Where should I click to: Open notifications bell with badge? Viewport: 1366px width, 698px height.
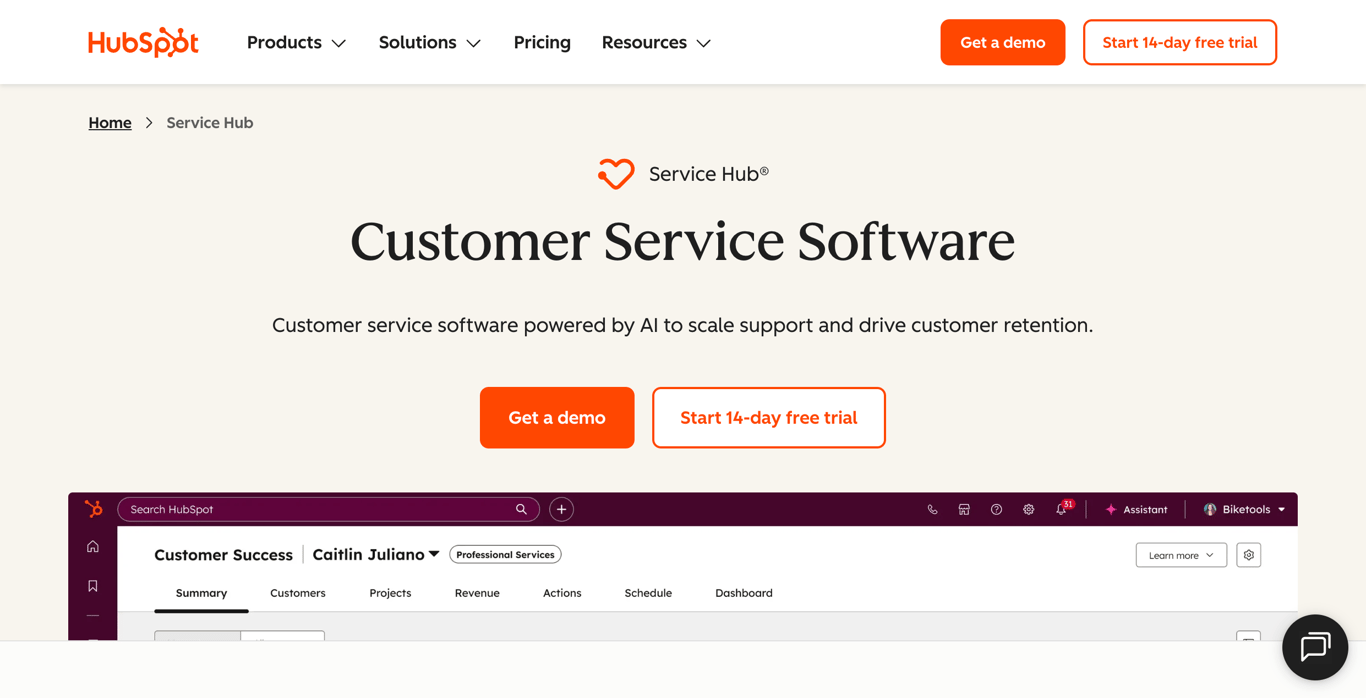pos(1062,509)
